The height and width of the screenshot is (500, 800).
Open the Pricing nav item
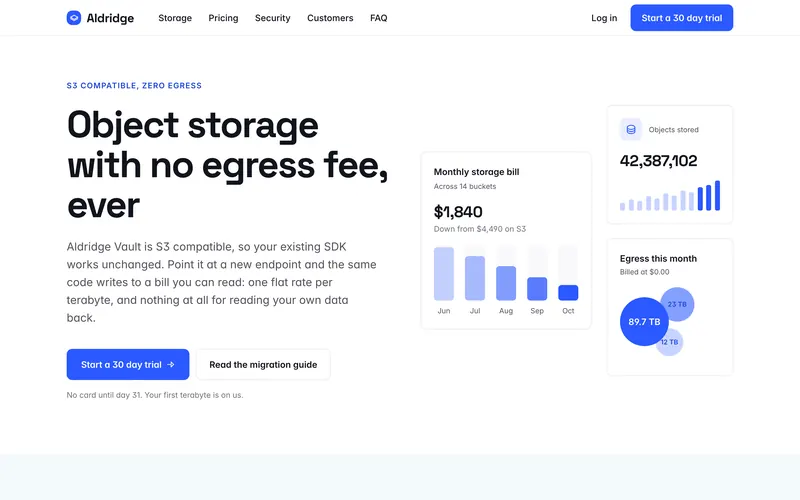(223, 18)
